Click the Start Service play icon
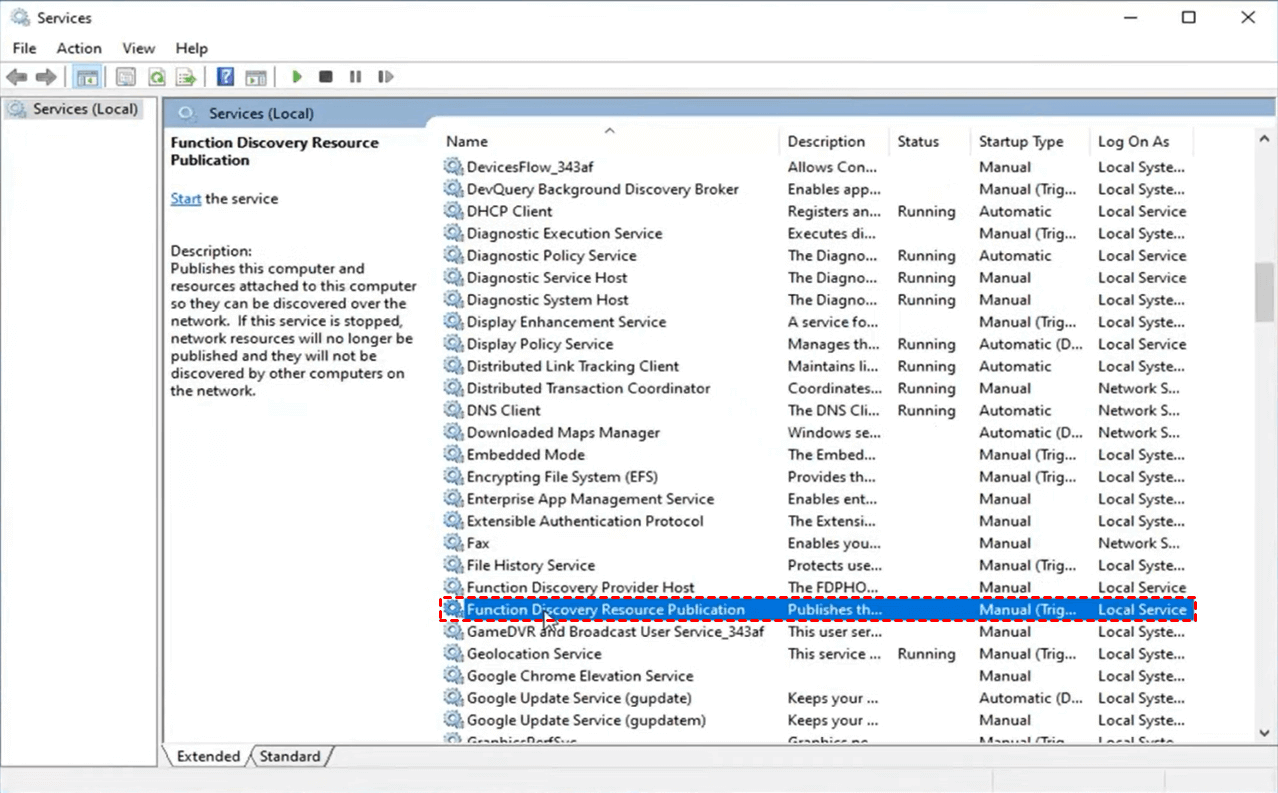Viewport: 1278px width, 793px height. point(296,77)
